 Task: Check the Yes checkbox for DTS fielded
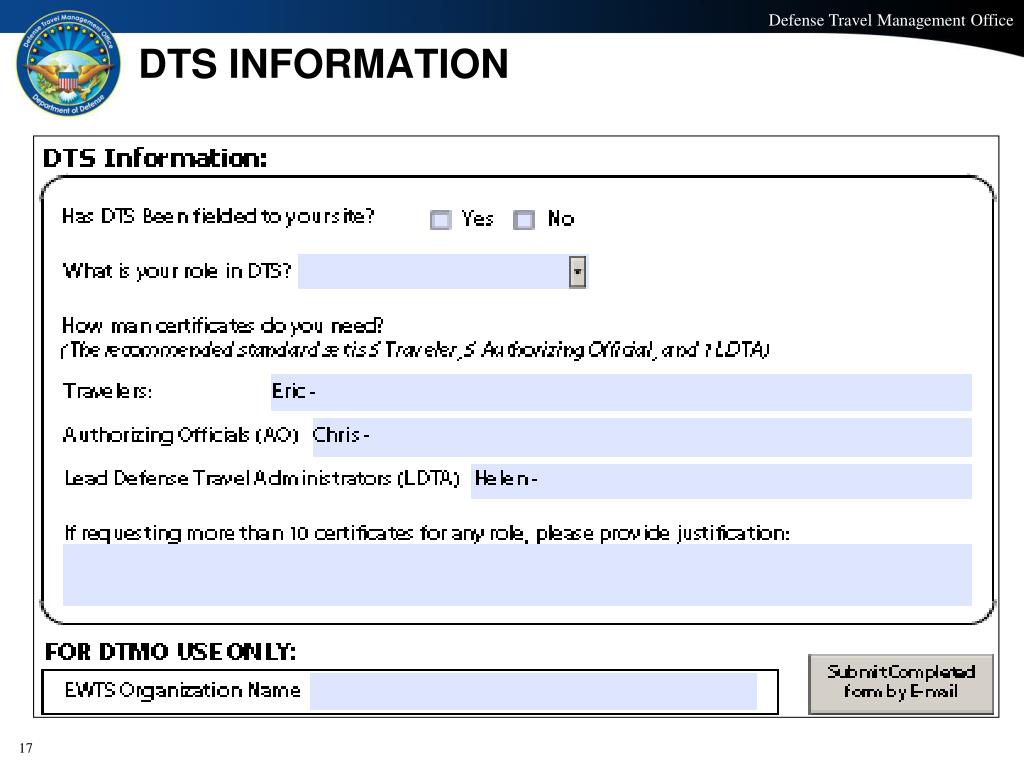(x=441, y=220)
